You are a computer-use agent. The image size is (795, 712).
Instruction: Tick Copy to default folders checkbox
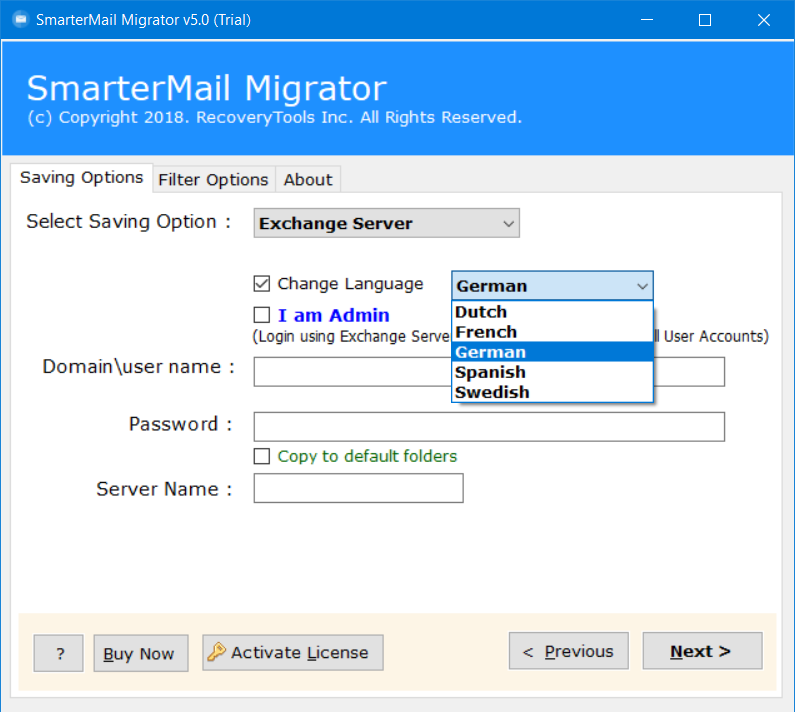262,456
